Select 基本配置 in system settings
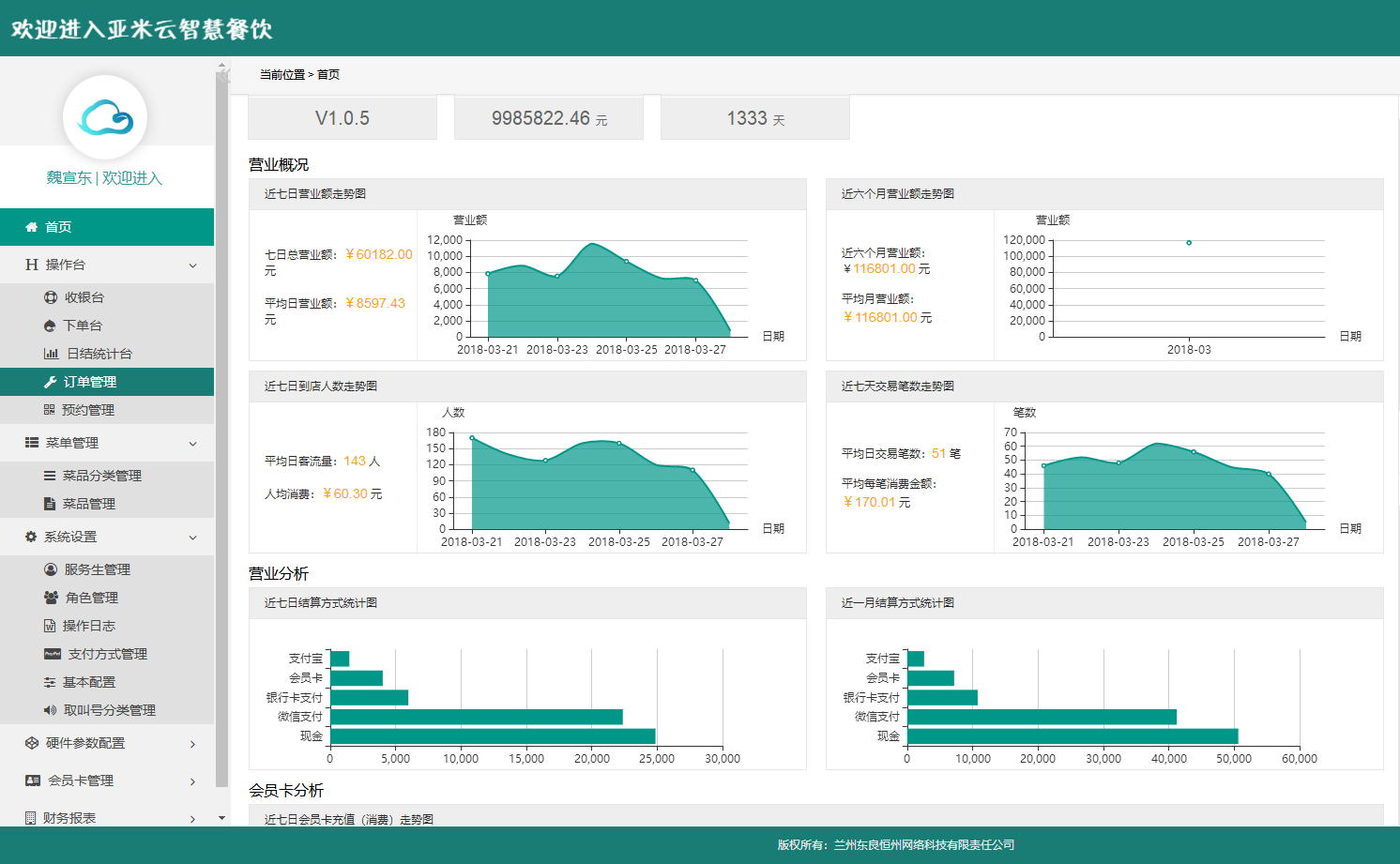 click(88, 682)
